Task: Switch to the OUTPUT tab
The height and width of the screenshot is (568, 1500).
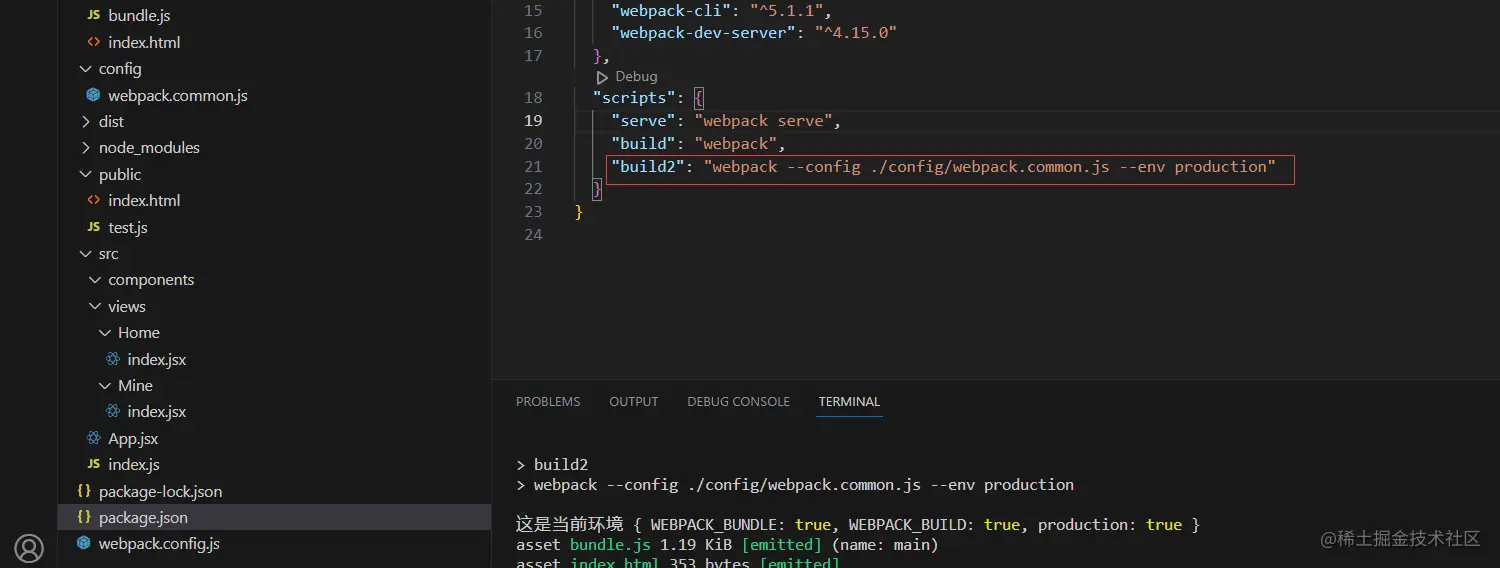Action: tap(634, 402)
